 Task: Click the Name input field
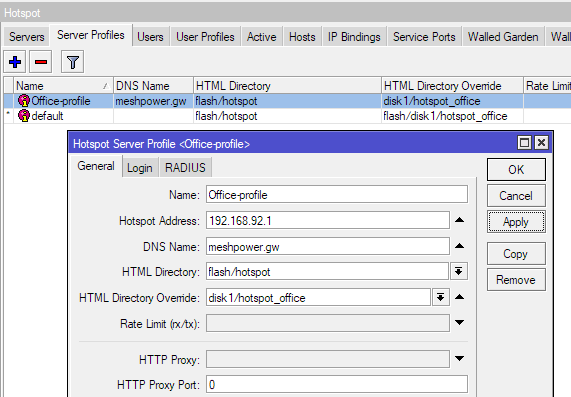pos(337,194)
